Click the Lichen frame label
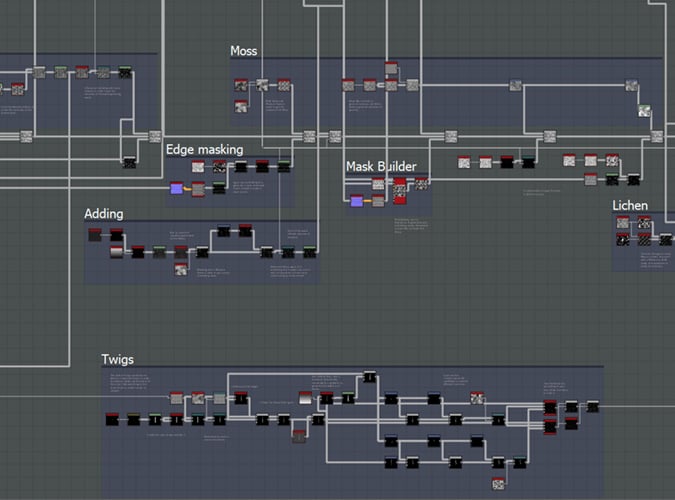 click(x=630, y=206)
